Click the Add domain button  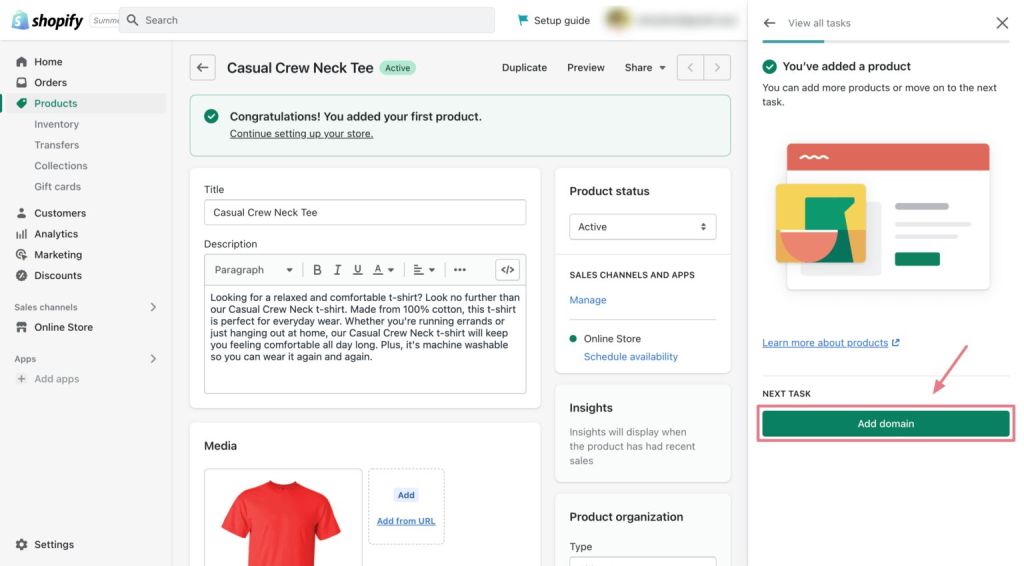(885, 424)
